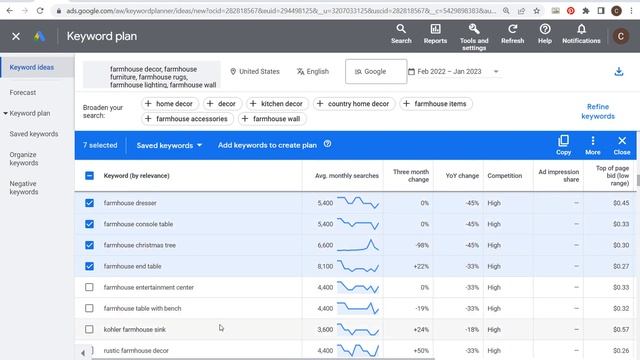
Task: Sort by Avg. monthly searches column
Action: [x=347, y=176]
